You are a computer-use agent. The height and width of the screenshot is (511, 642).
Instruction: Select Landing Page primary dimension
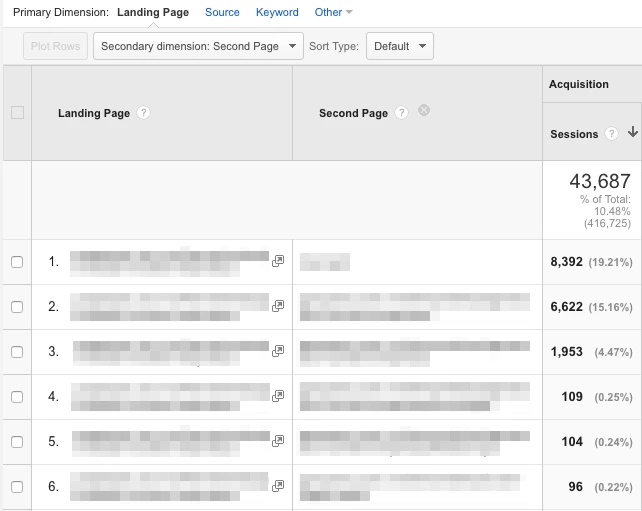[x=153, y=12]
